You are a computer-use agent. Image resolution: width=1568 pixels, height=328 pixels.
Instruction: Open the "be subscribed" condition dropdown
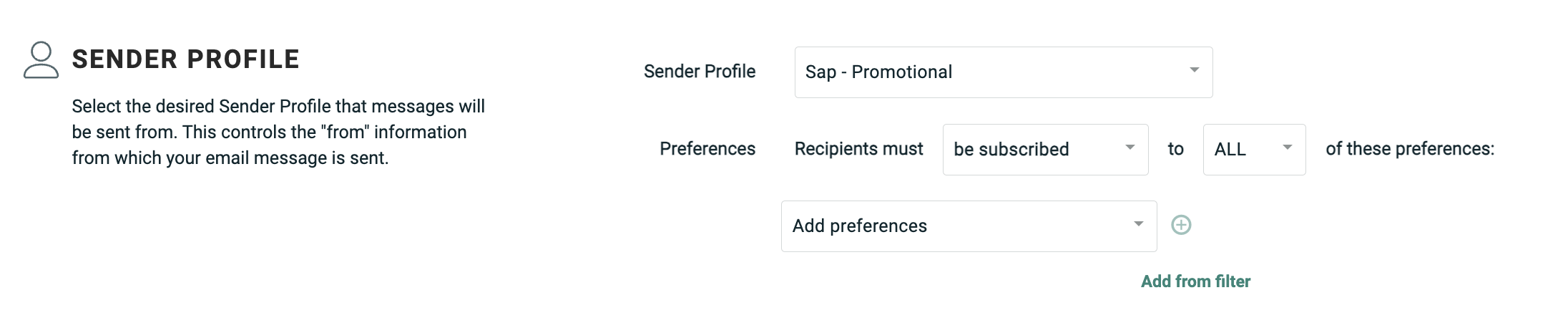(1044, 150)
